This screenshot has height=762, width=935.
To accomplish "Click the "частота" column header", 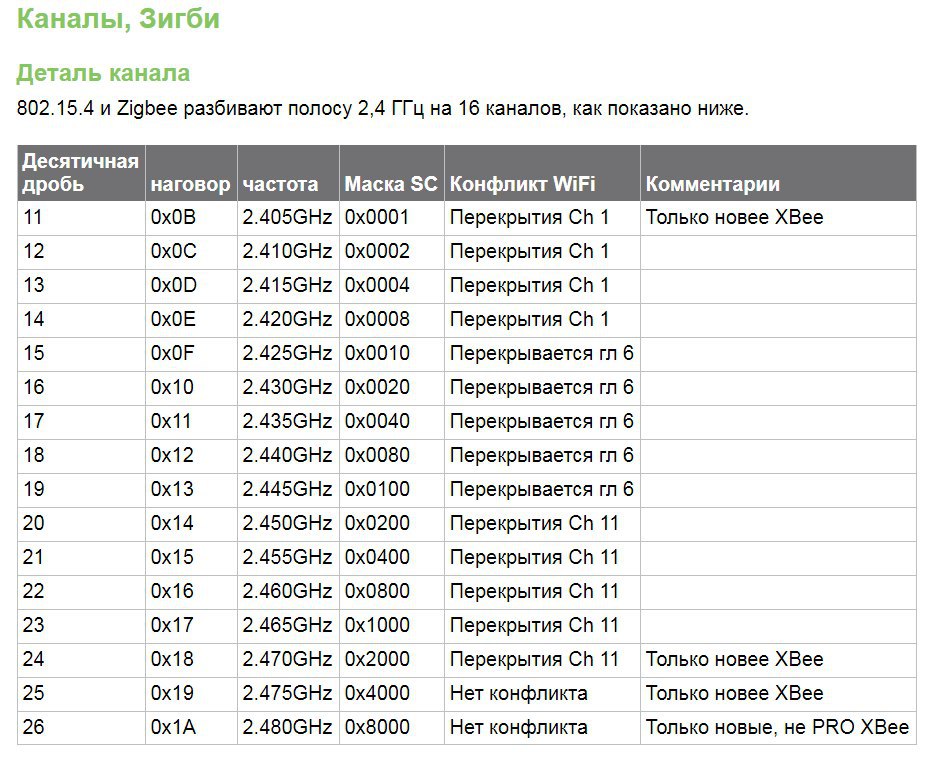I will tap(280, 184).
